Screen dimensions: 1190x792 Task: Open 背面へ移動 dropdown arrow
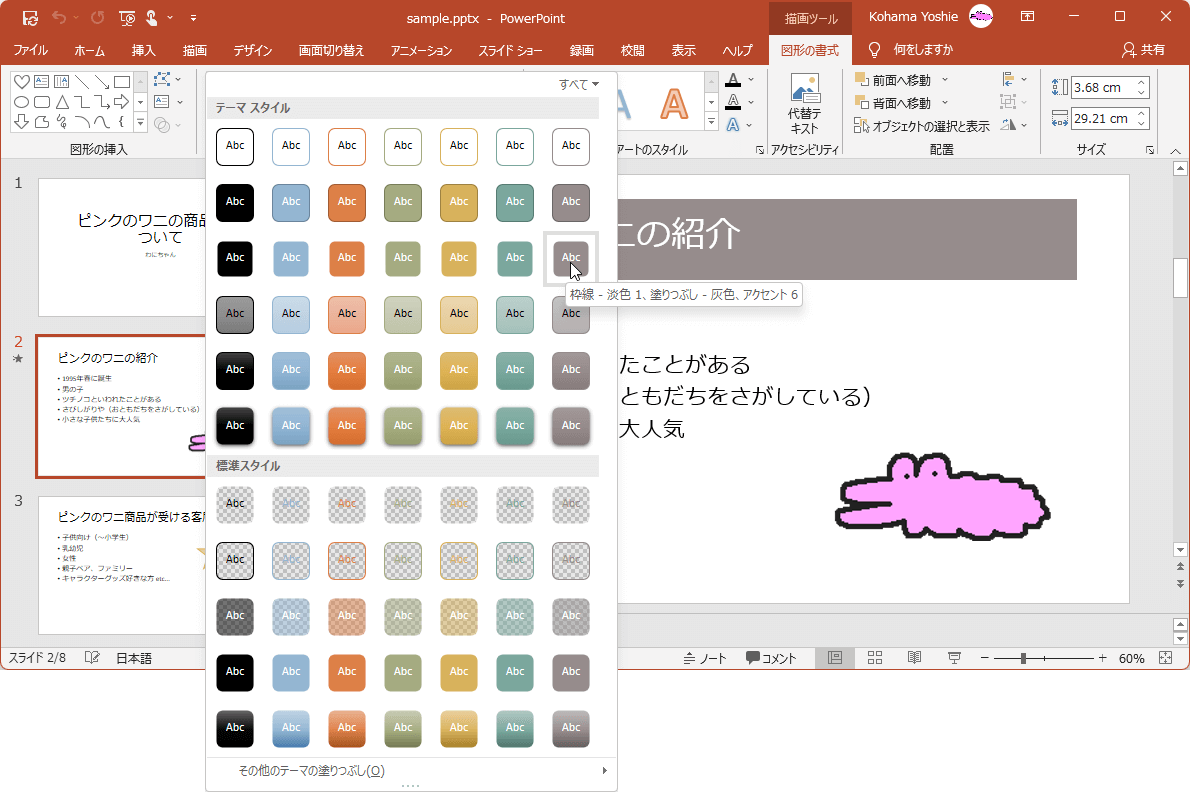tap(945, 102)
